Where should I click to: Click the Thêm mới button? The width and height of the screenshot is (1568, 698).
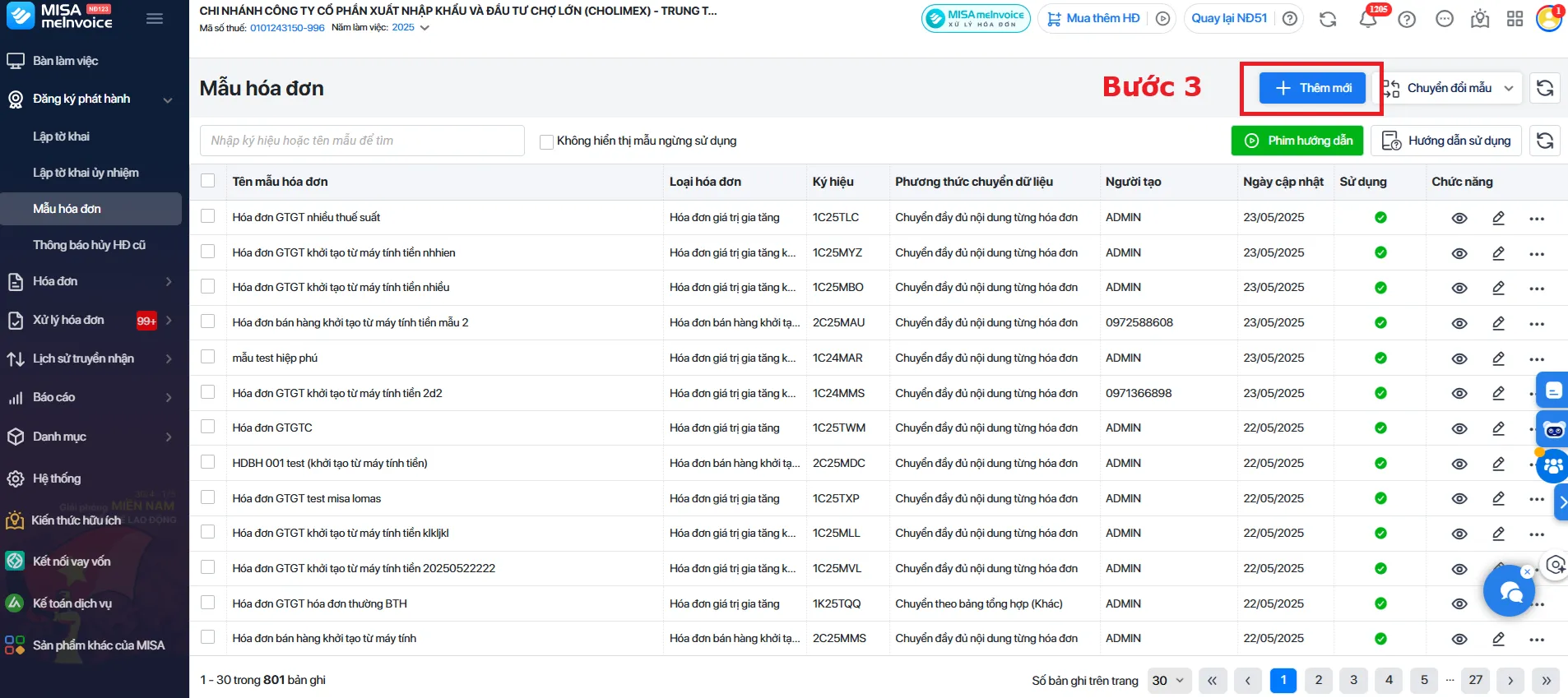[x=1312, y=88]
